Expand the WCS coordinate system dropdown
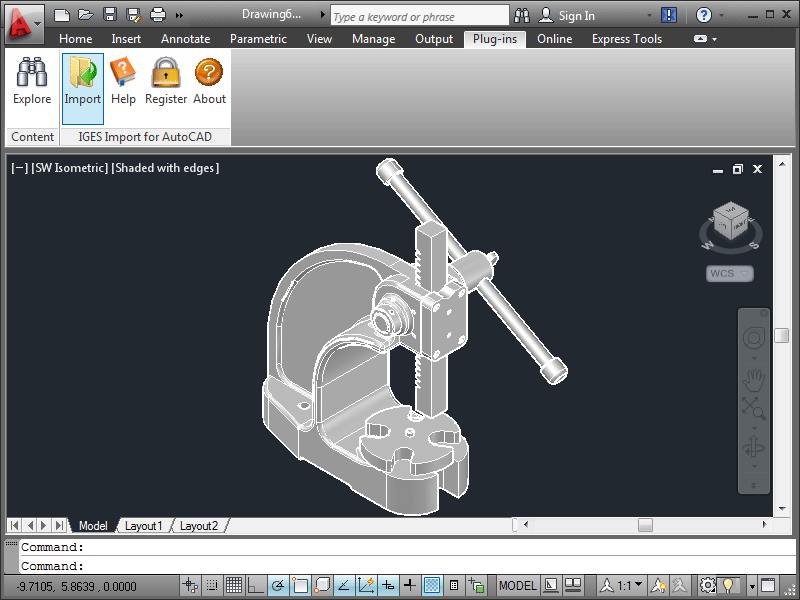 730,273
